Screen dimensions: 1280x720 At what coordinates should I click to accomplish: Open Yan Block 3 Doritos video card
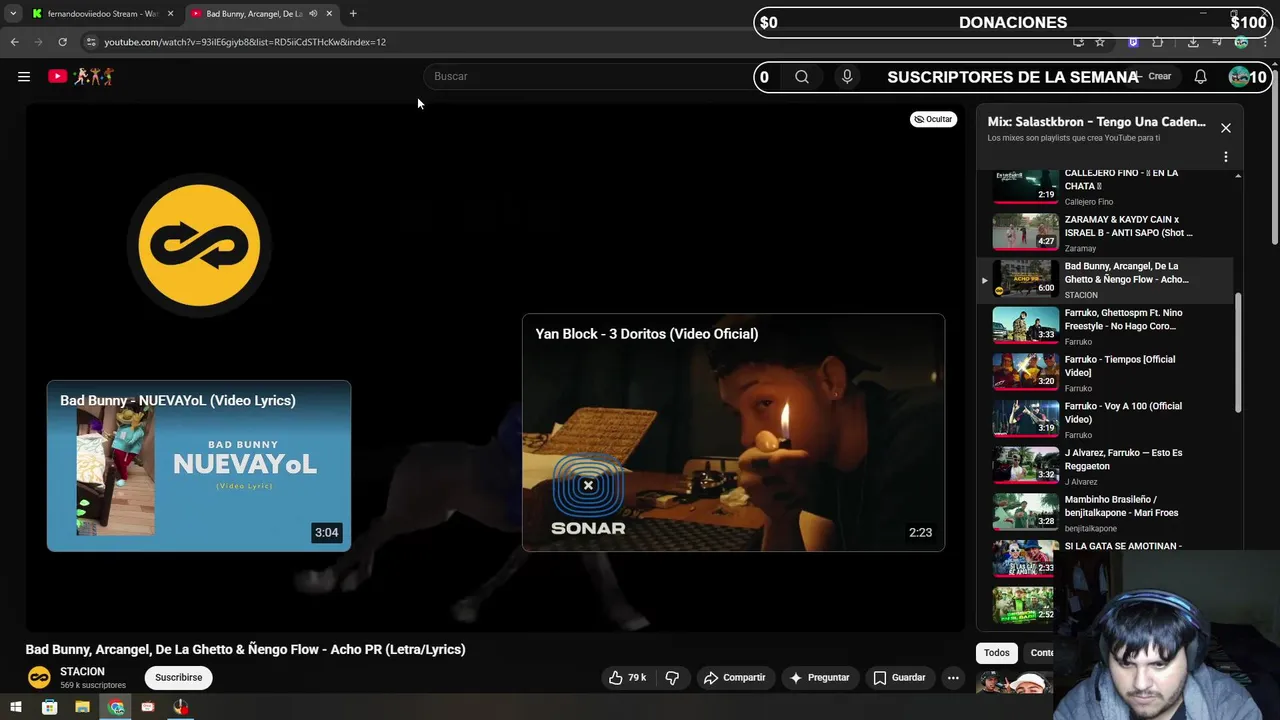coord(733,433)
